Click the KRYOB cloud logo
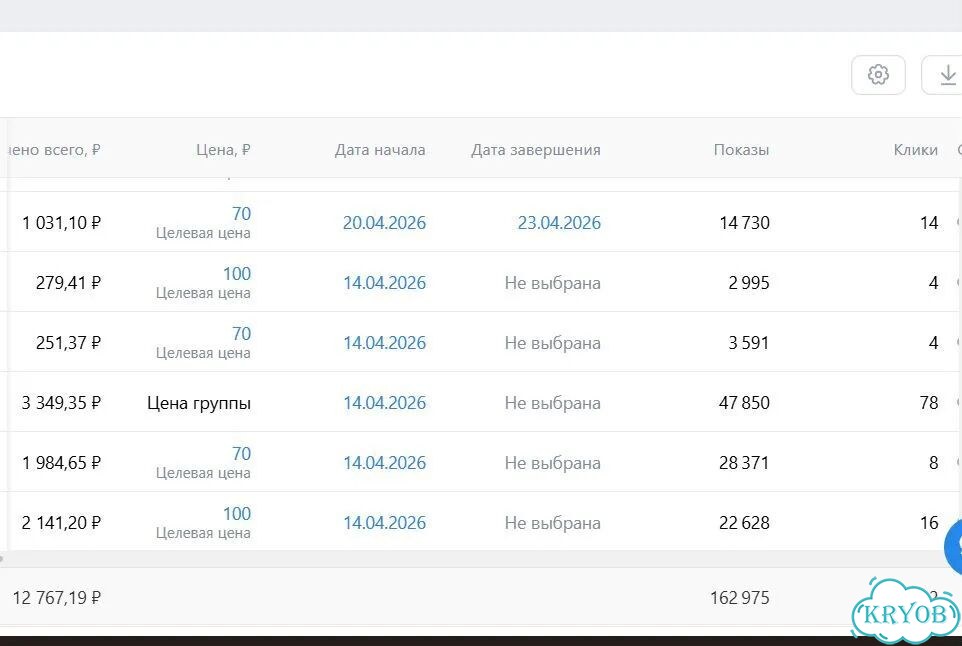The width and height of the screenshot is (962, 646). [x=905, y=610]
